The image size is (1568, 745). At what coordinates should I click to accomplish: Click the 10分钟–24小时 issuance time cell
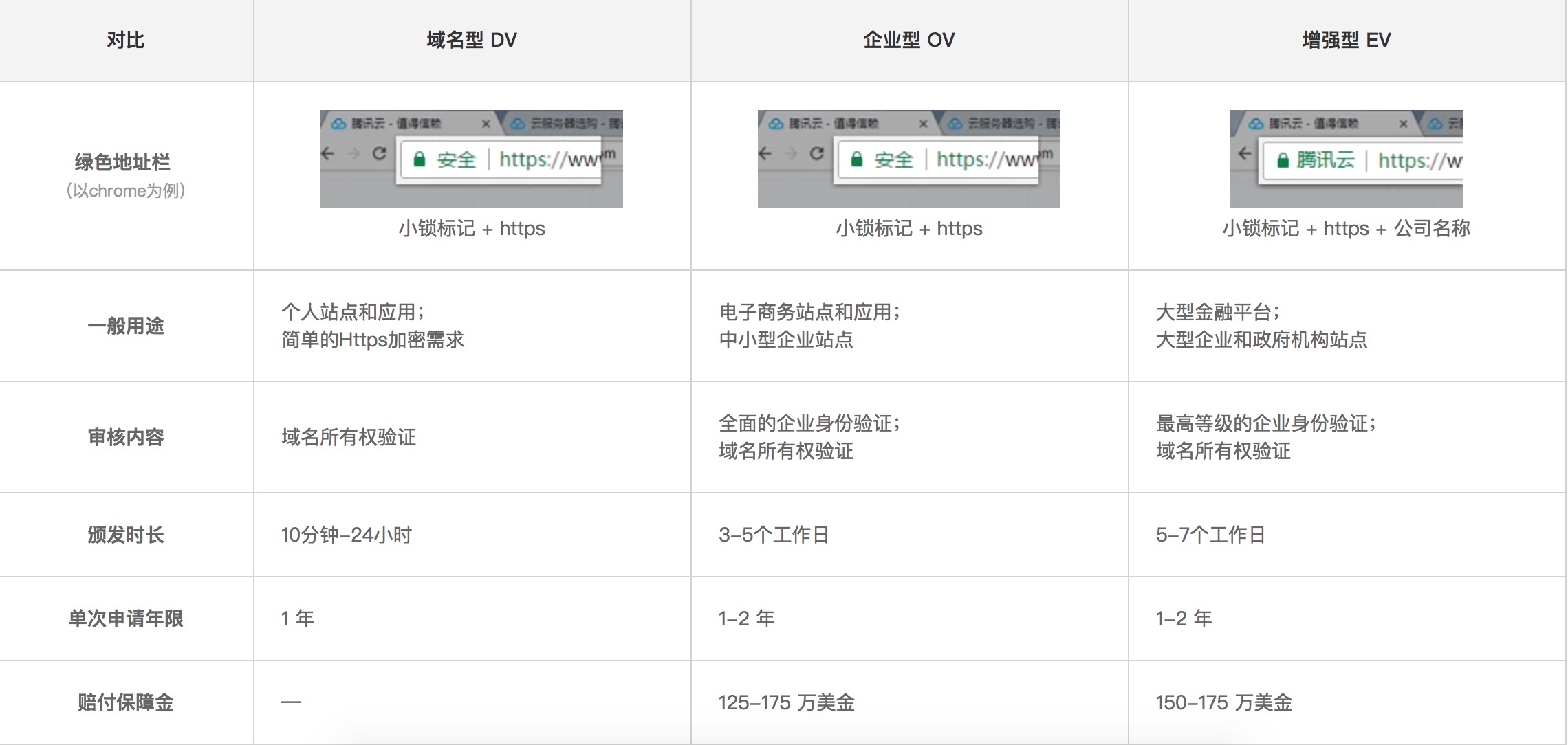click(x=346, y=535)
